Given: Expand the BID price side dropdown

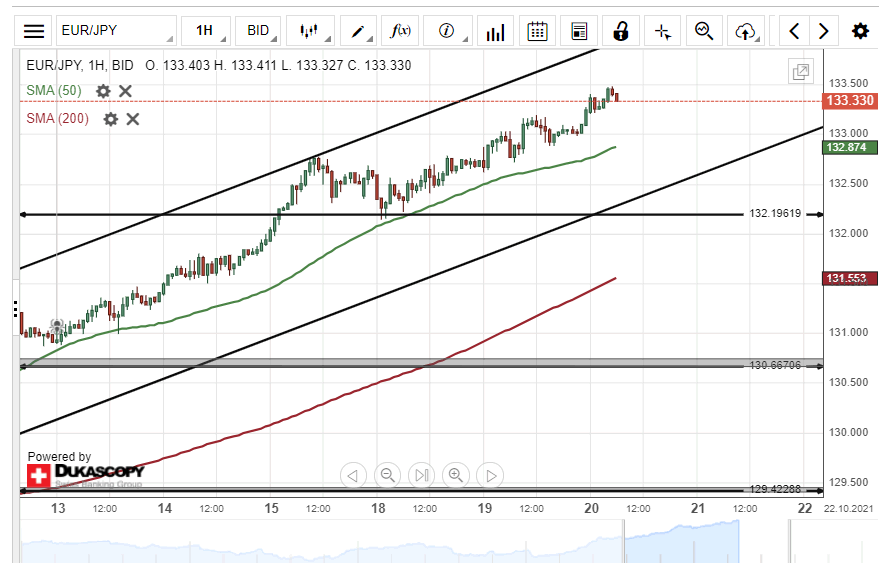Looking at the screenshot, I should [259, 31].
